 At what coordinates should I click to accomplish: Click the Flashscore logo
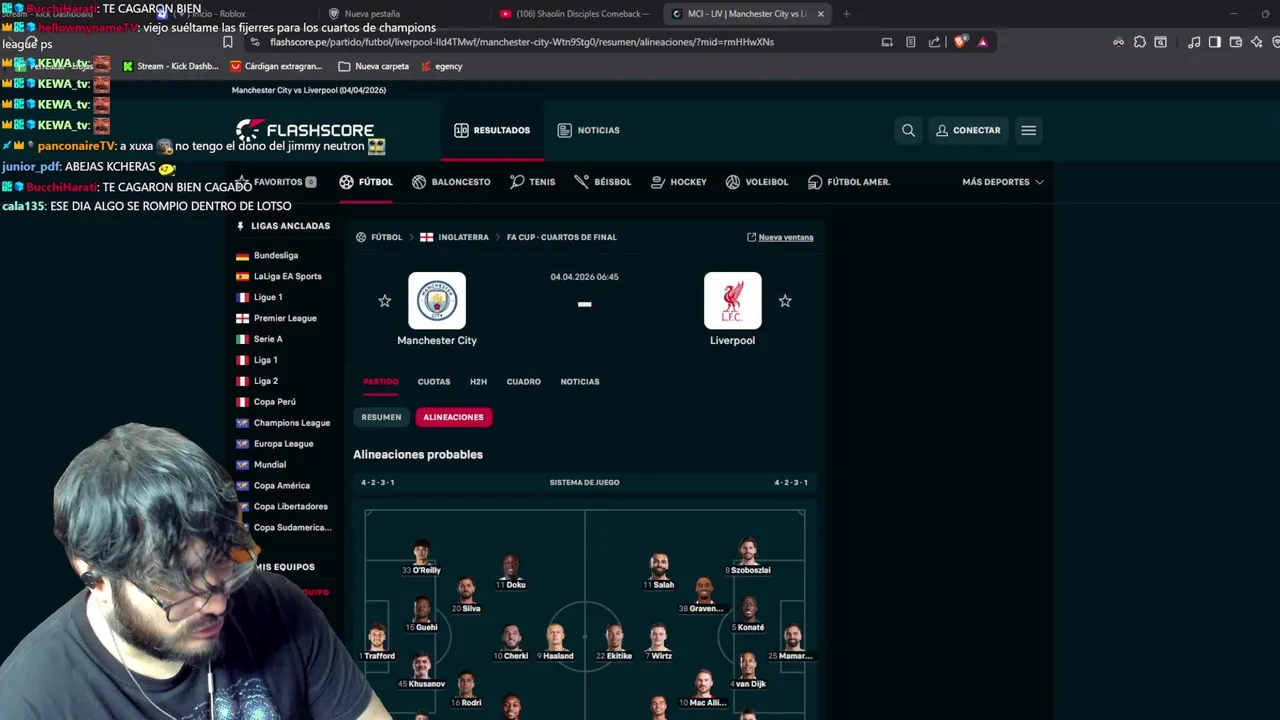[305, 130]
